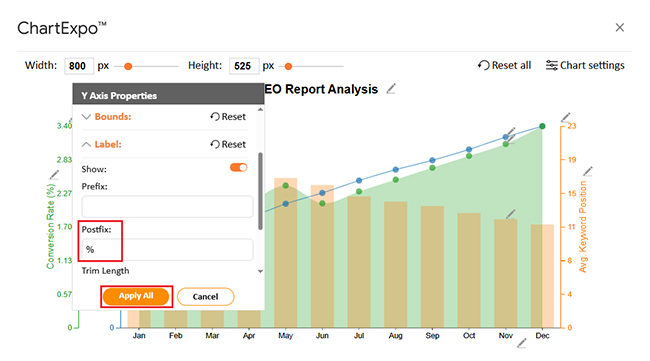Click into the Postfix input field

167,250
